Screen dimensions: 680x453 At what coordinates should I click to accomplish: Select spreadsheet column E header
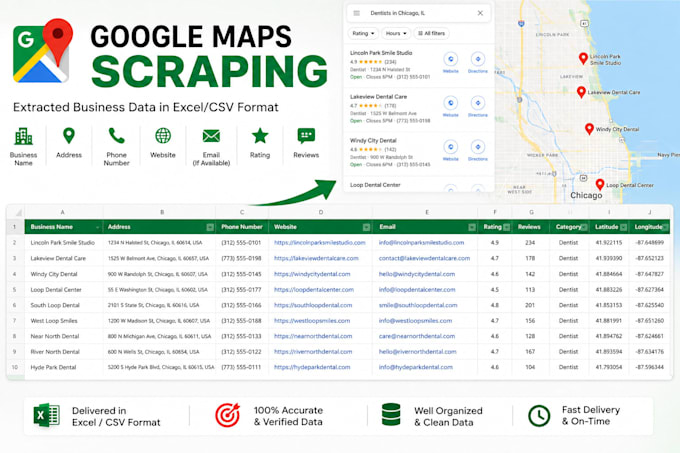425,212
